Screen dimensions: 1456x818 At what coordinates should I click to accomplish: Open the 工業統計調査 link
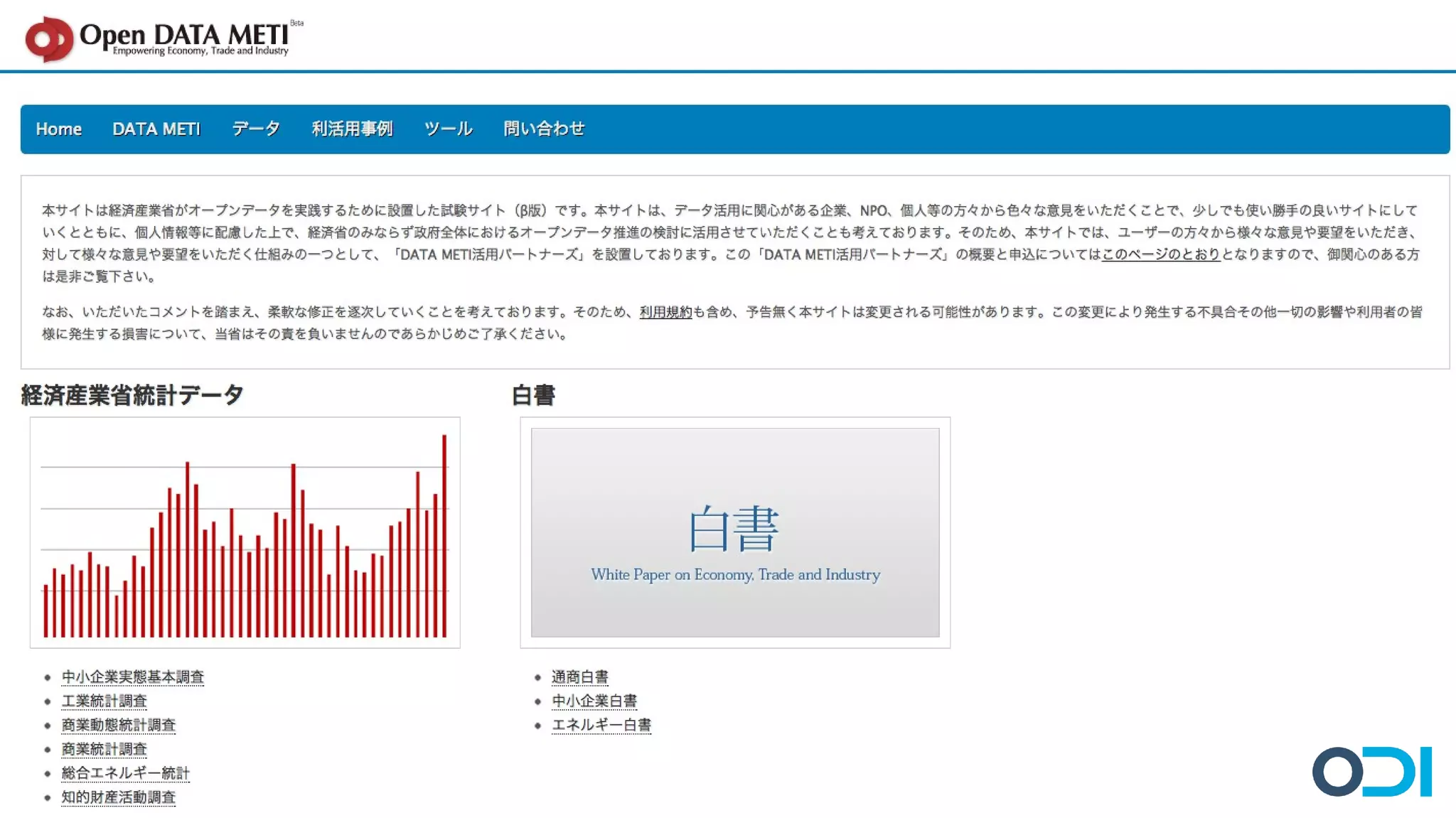(105, 701)
